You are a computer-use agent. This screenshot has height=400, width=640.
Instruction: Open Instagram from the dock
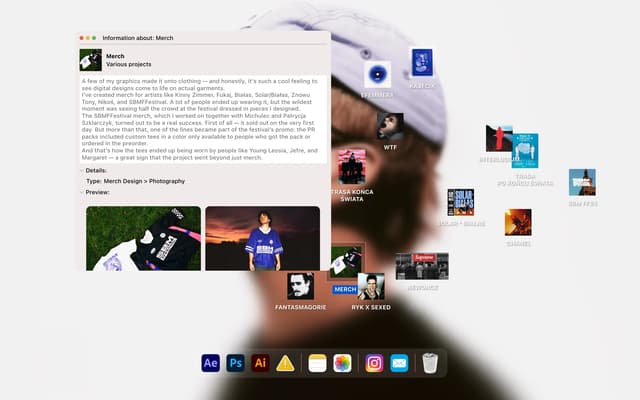point(374,363)
